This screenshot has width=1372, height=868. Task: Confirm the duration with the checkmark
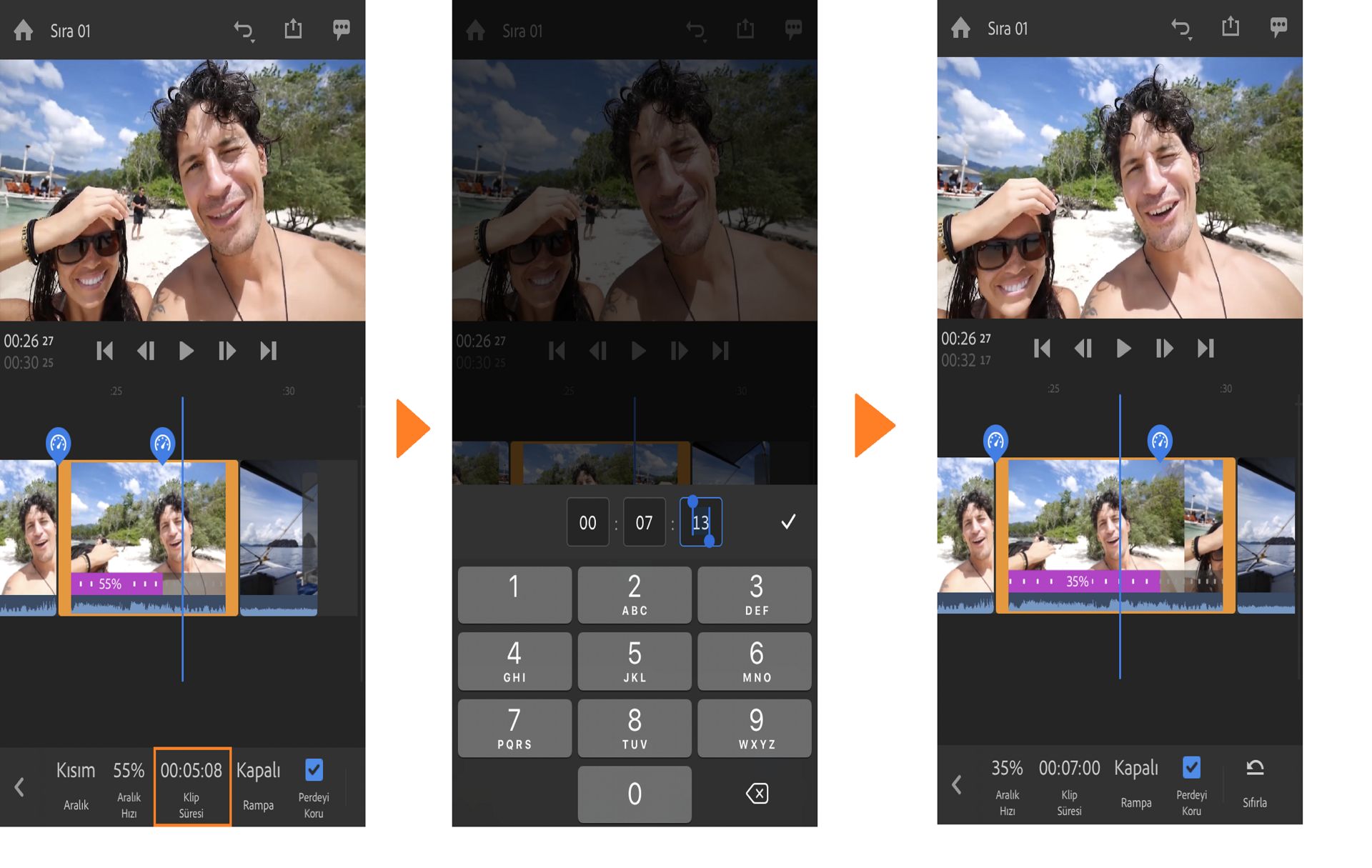[x=788, y=522]
